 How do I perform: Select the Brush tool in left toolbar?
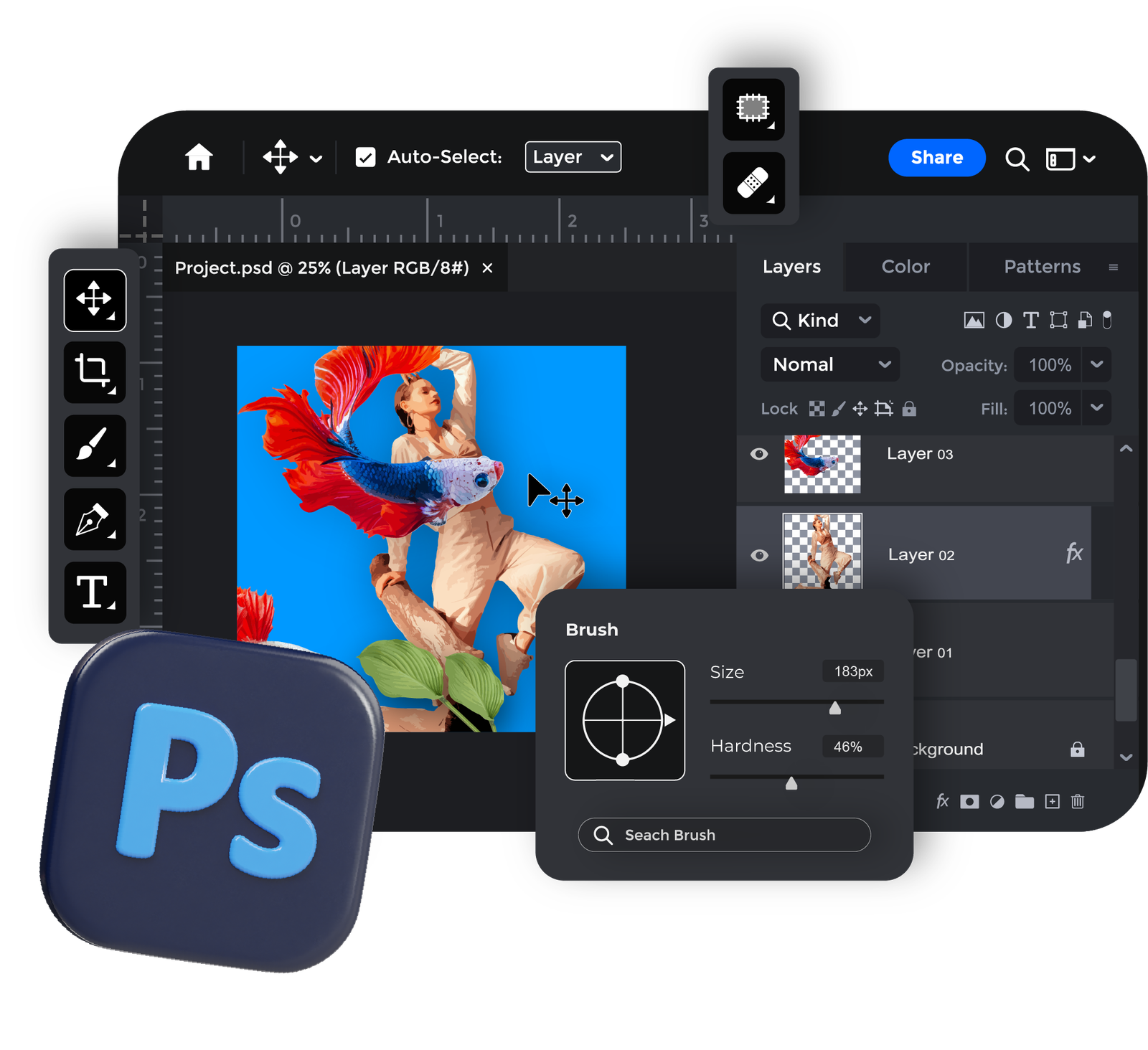(95, 445)
